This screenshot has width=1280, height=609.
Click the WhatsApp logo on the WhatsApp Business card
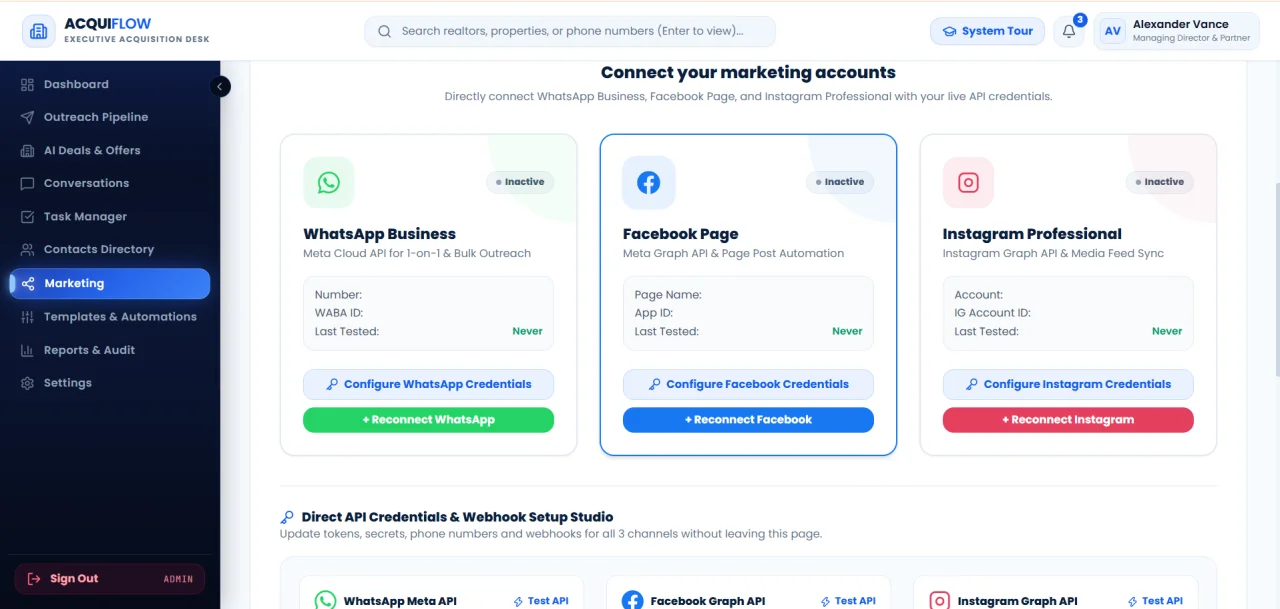click(329, 182)
